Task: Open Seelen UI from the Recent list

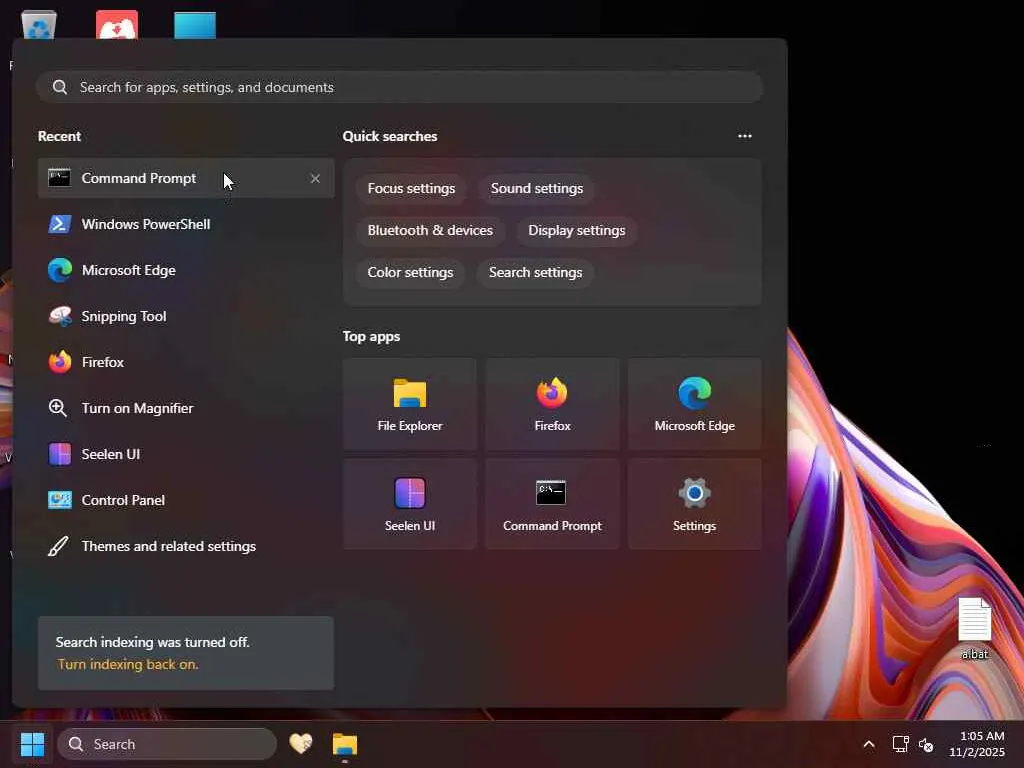Action: tap(186, 454)
